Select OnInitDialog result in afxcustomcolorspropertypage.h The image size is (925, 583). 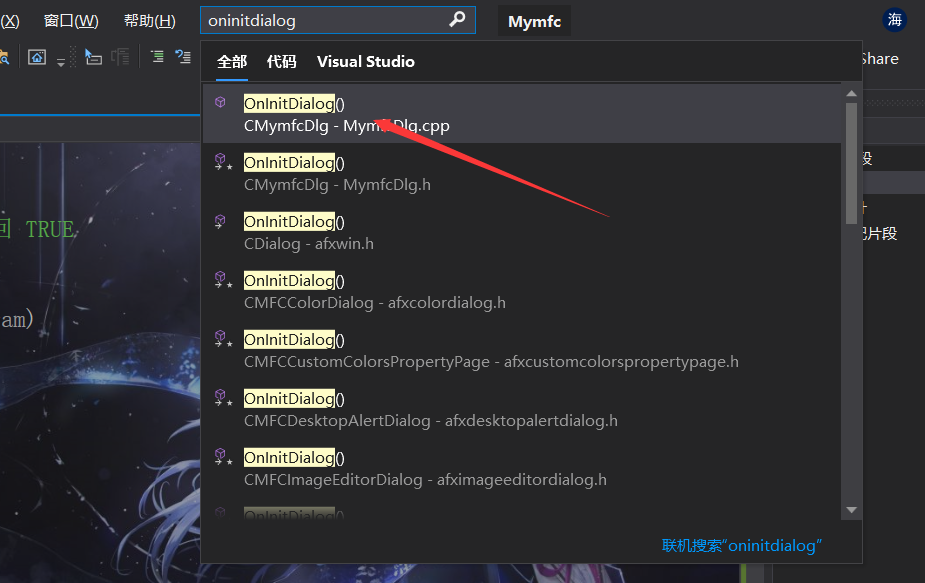(522, 350)
